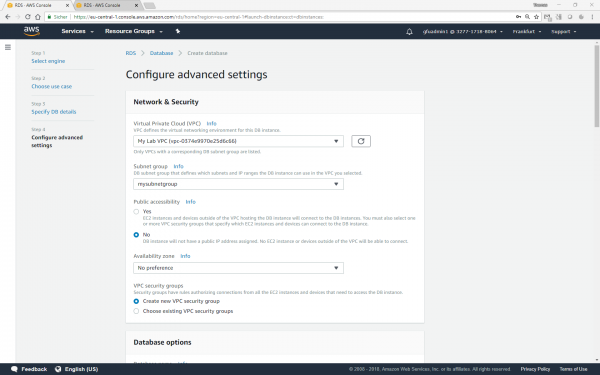The width and height of the screenshot is (600, 375).
Task: Open the Privacy Policy link
Action: (535, 369)
